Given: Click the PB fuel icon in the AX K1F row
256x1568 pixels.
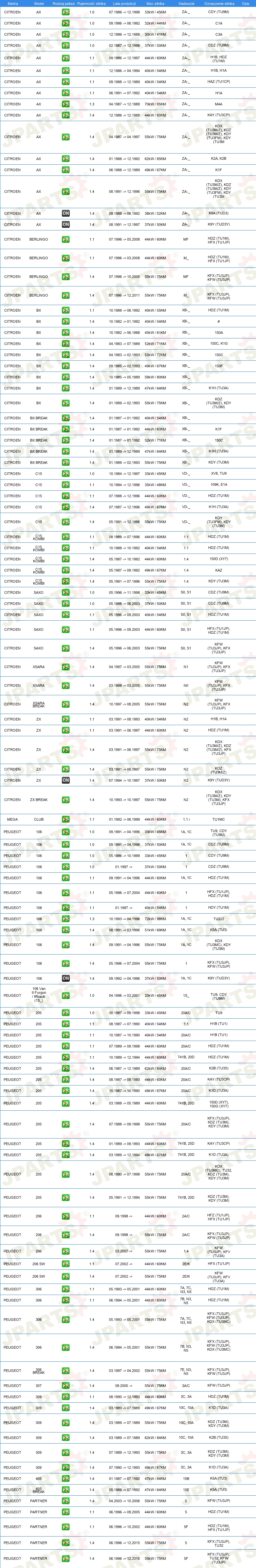Looking at the screenshot, I should pos(66,170).
